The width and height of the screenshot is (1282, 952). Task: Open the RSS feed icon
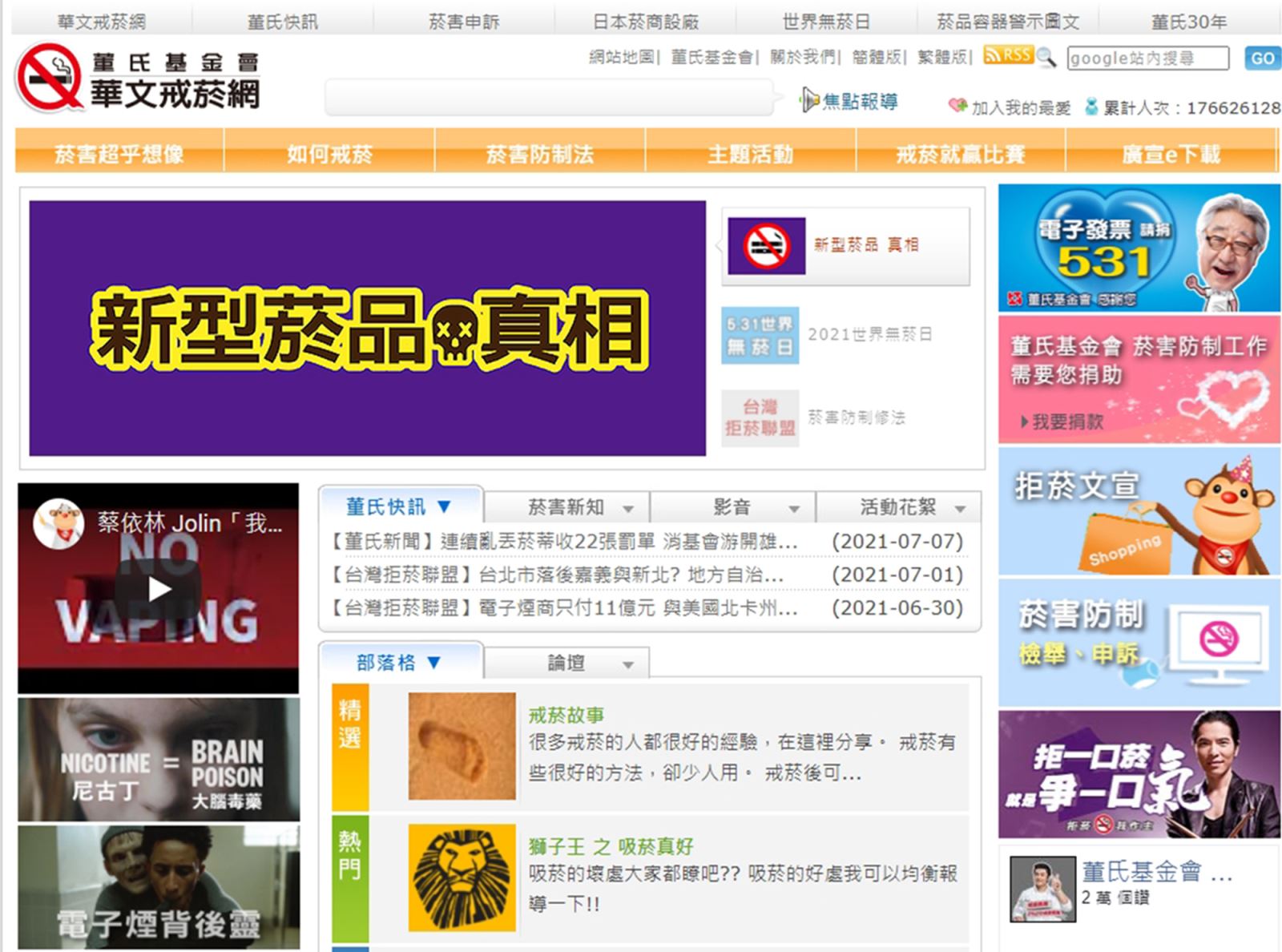(x=1007, y=55)
